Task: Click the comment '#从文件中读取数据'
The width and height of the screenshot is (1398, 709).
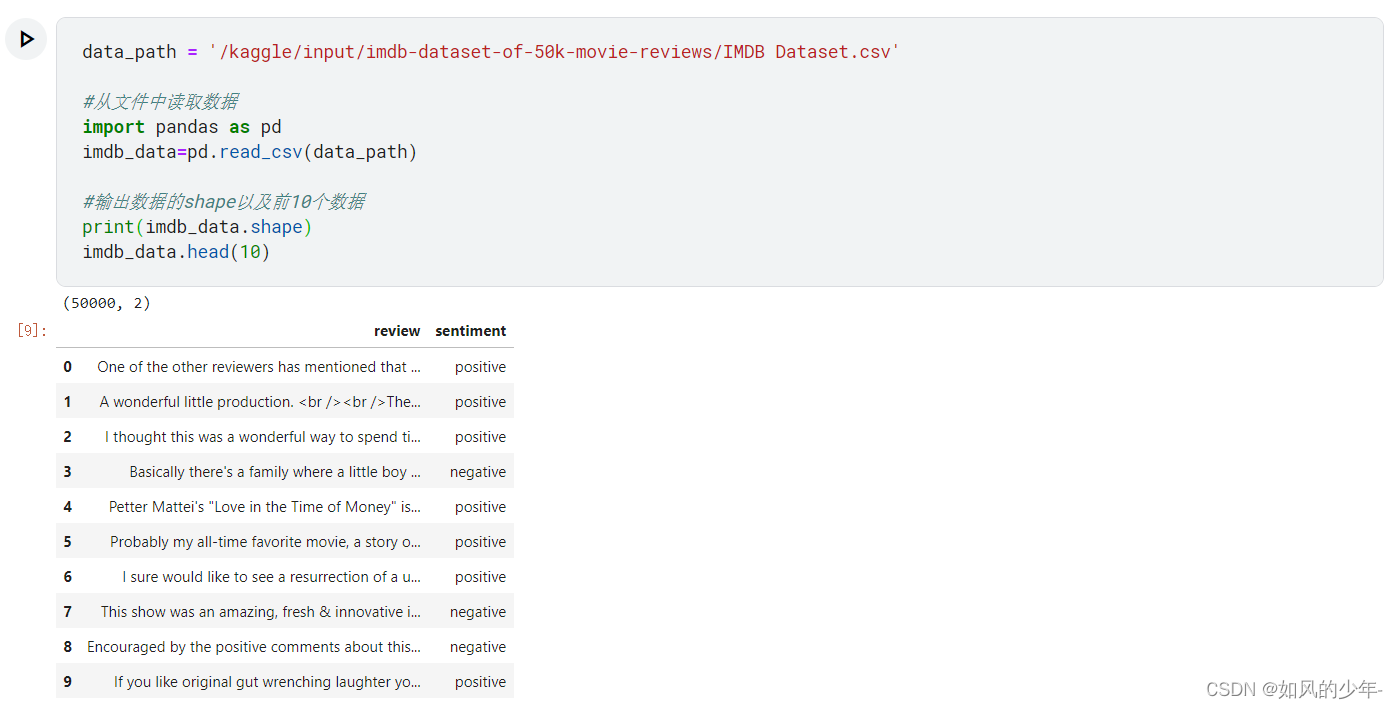Action: pyautogui.click(x=160, y=102)
